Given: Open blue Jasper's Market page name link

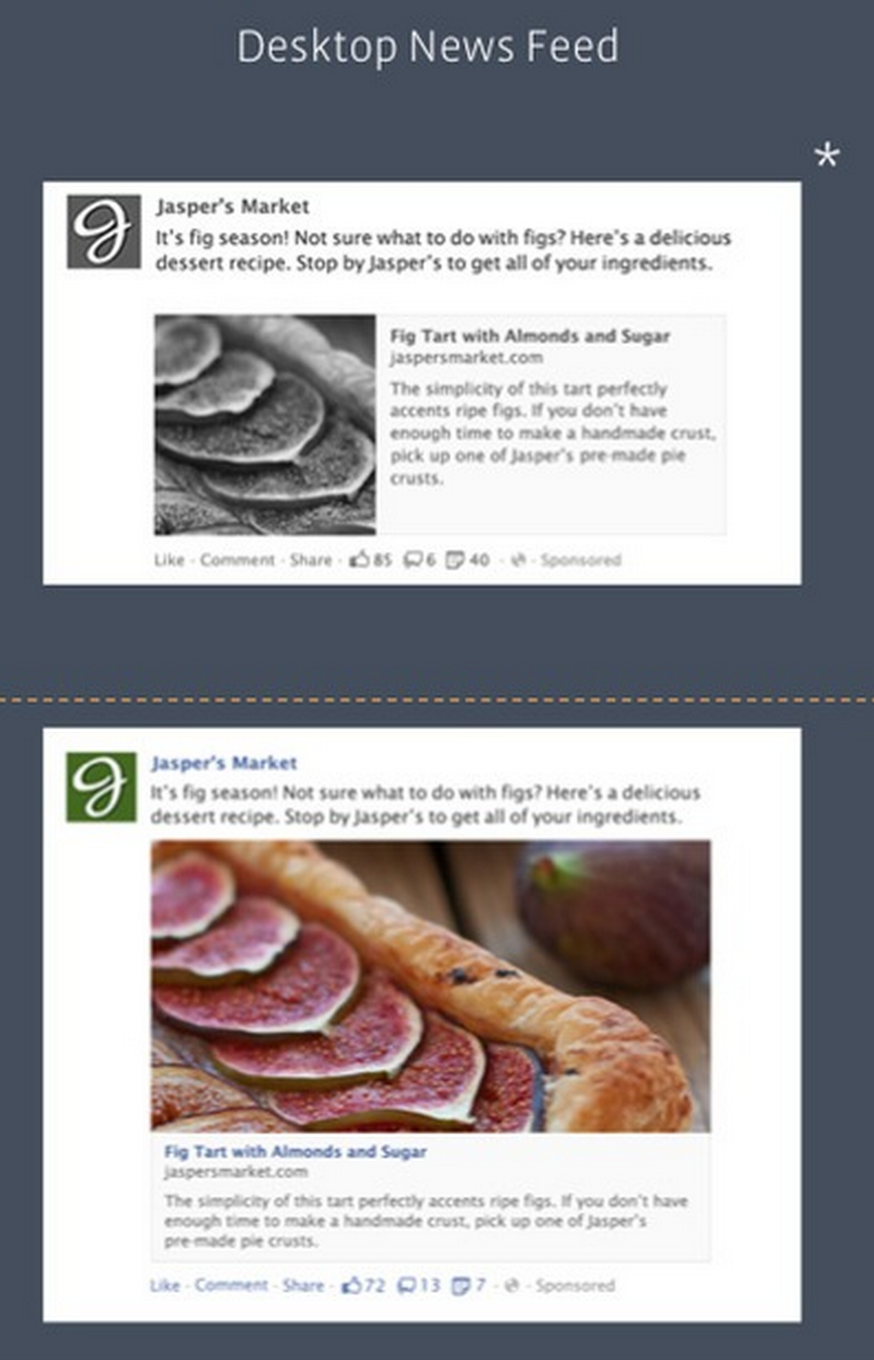Looking at the screenshot, I should tap(224, 763).
